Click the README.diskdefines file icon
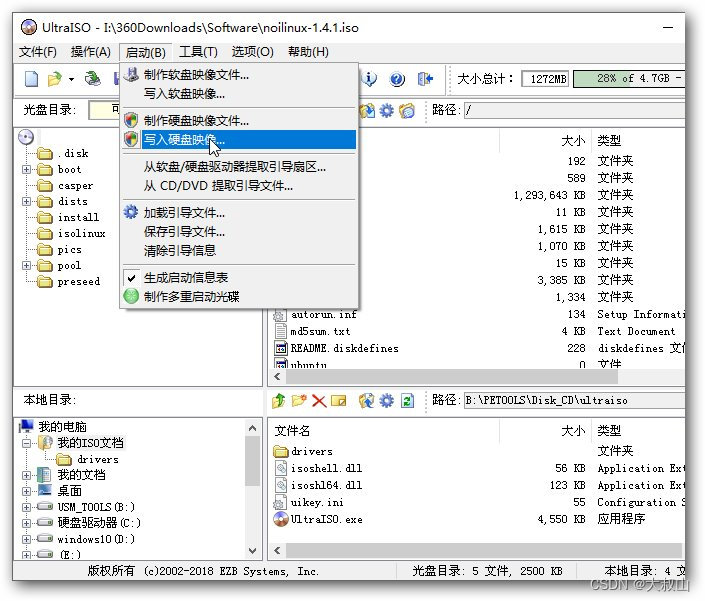Screen dimensions: 705x601 pyautogui.click(x=281, y=348)
